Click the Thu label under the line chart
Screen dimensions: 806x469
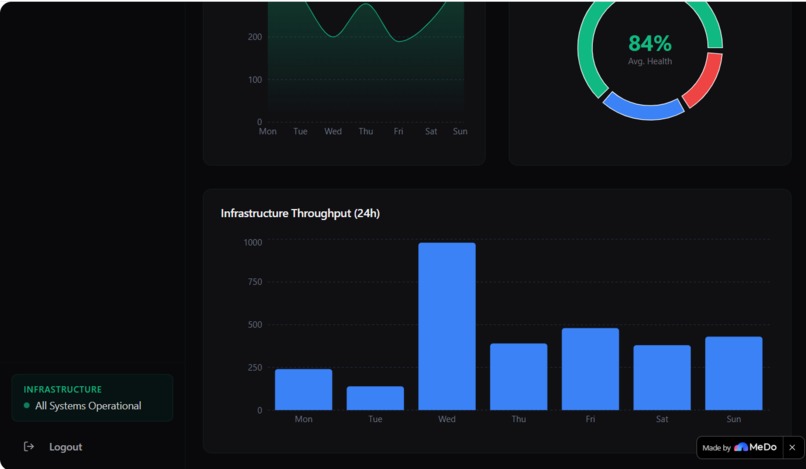(x=365, y=131)
